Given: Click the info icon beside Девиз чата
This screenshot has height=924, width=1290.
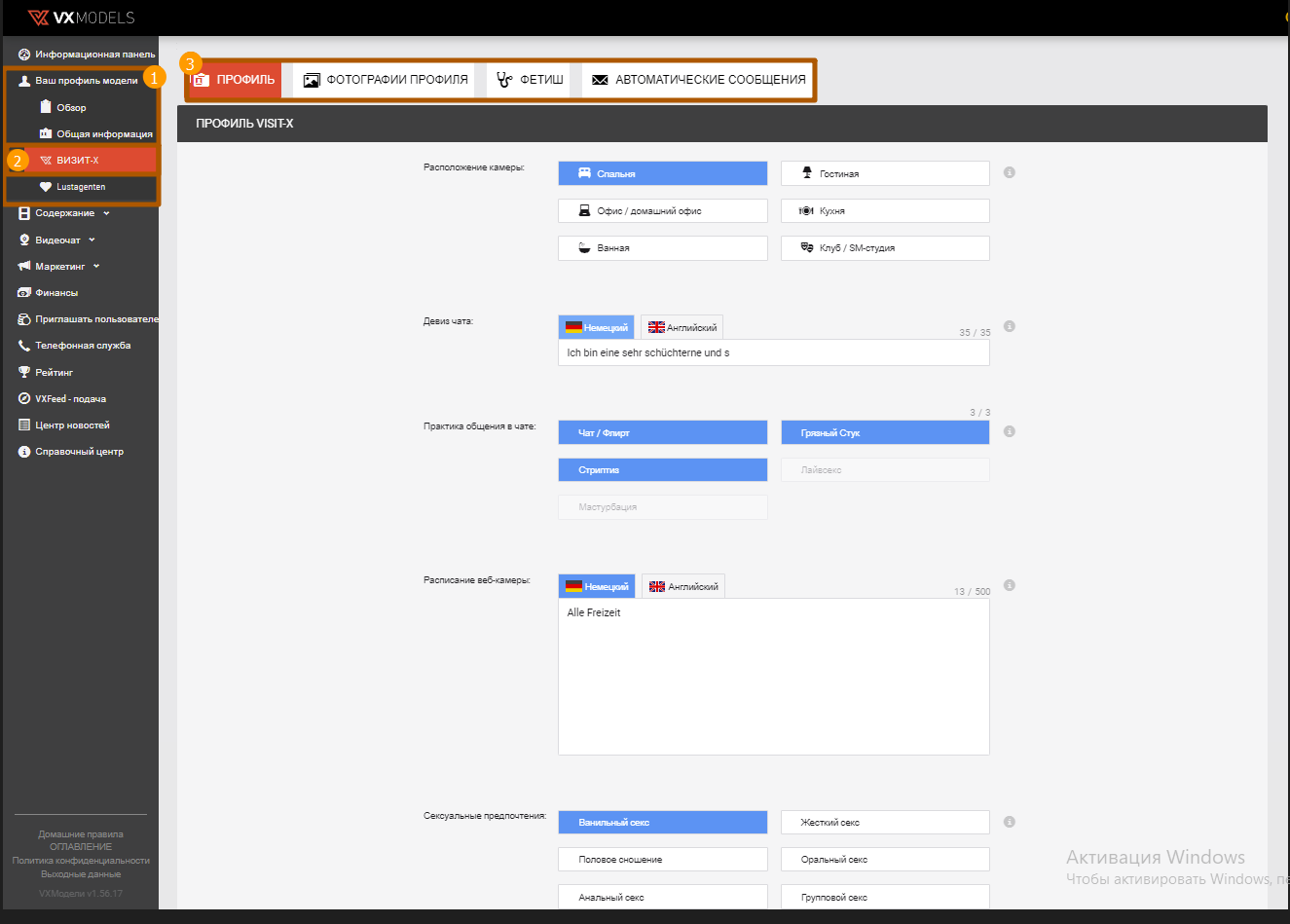Looking at the screenshot, I should coord(1010,327).
